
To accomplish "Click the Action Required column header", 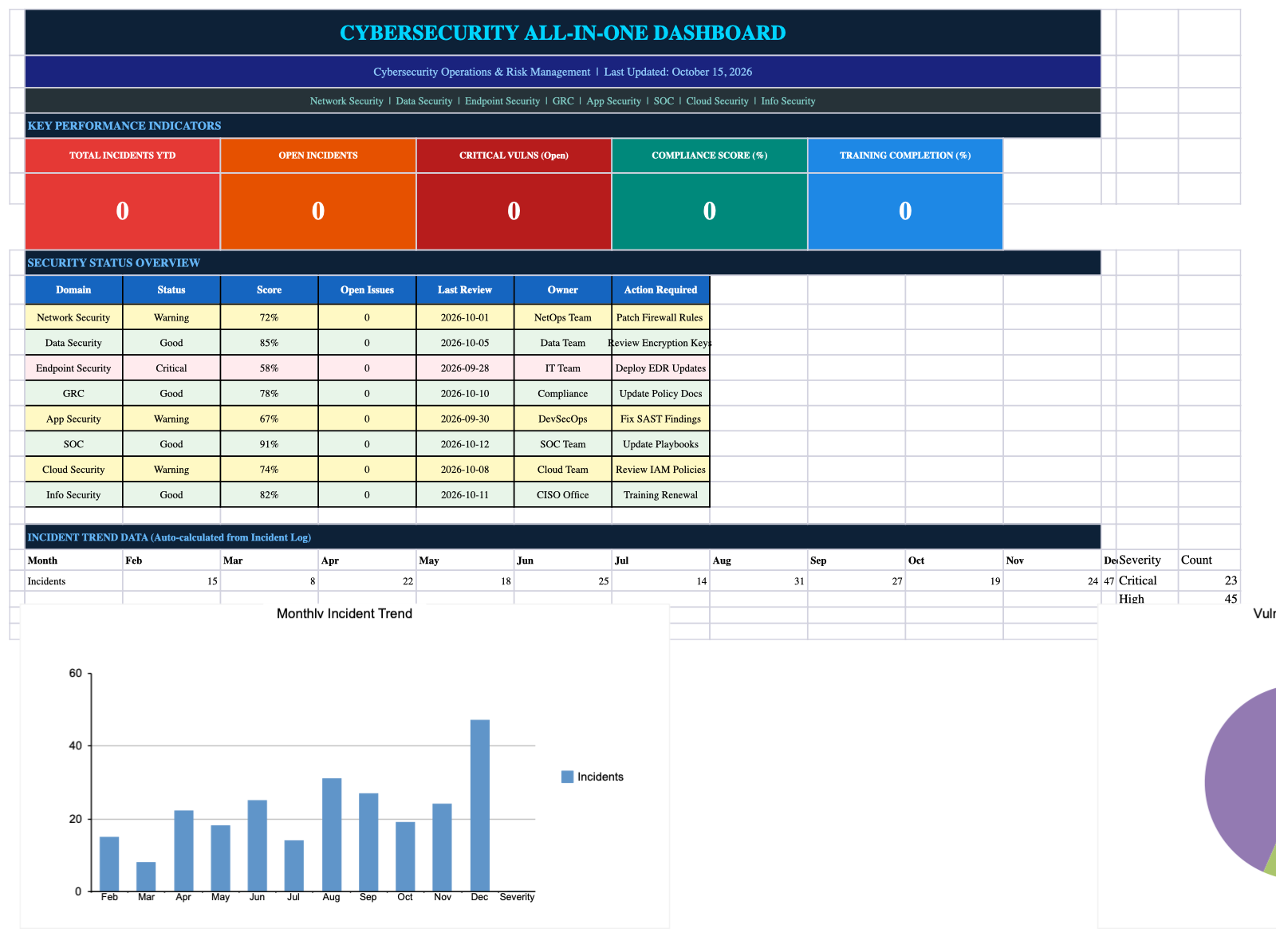I will click(x=660, y=290).
